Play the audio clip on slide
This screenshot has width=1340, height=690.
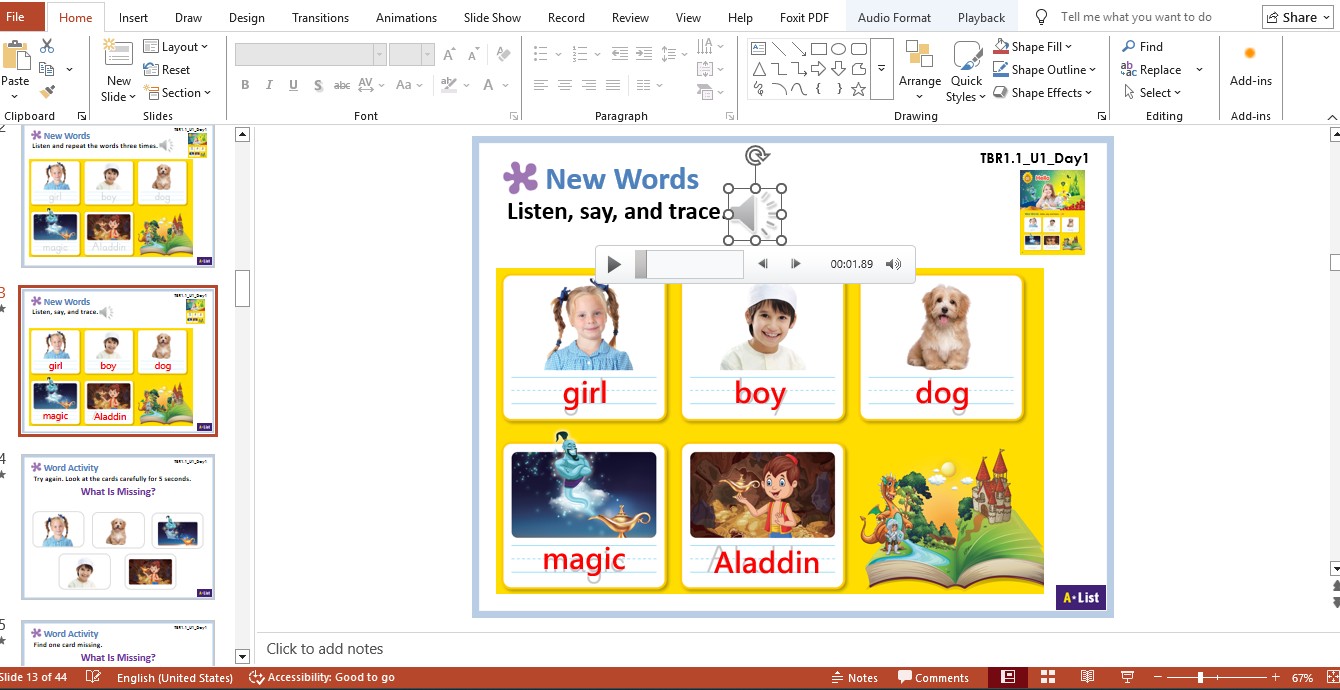pos(614,265)
